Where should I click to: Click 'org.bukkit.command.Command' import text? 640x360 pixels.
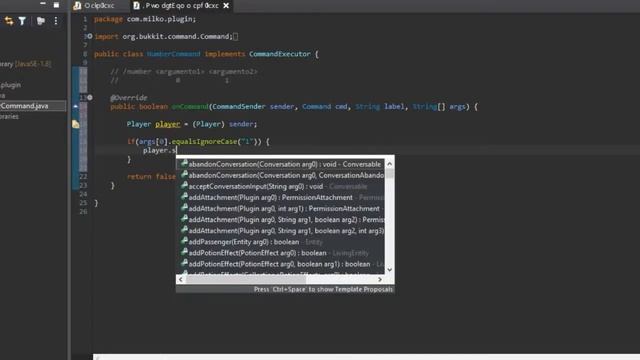176,36
